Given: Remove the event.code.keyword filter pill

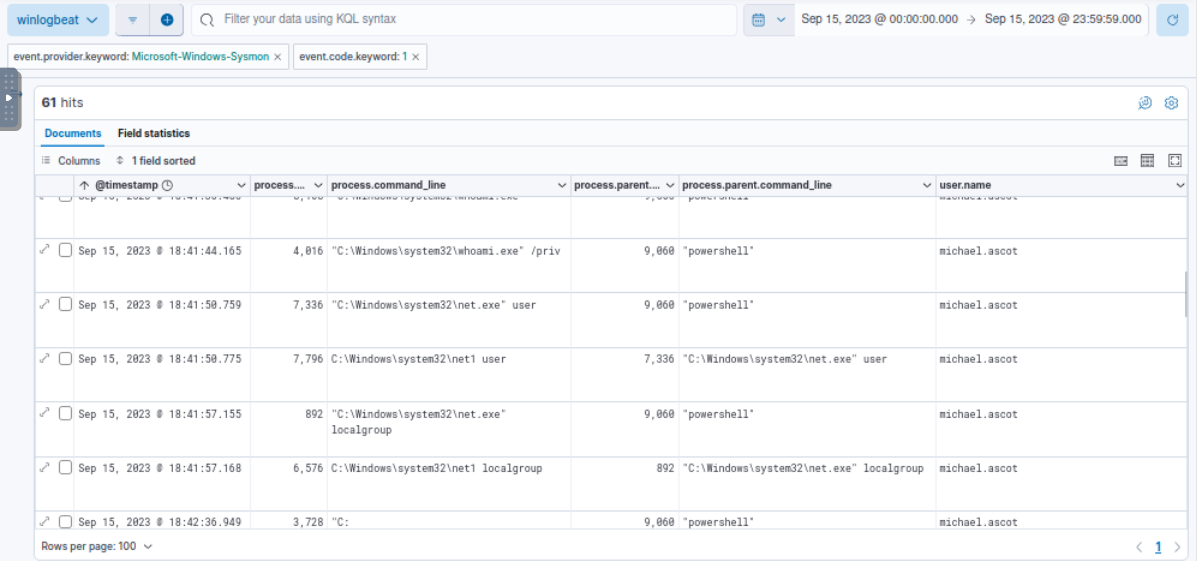Looking at the screenshot, I should click(x=415, y=57).
